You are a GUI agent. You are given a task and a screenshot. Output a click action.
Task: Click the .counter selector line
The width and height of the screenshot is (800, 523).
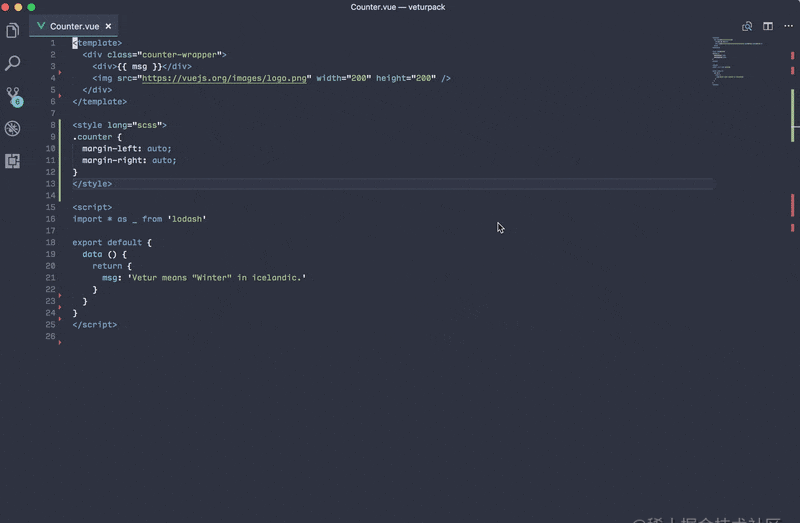pos(97,137)
